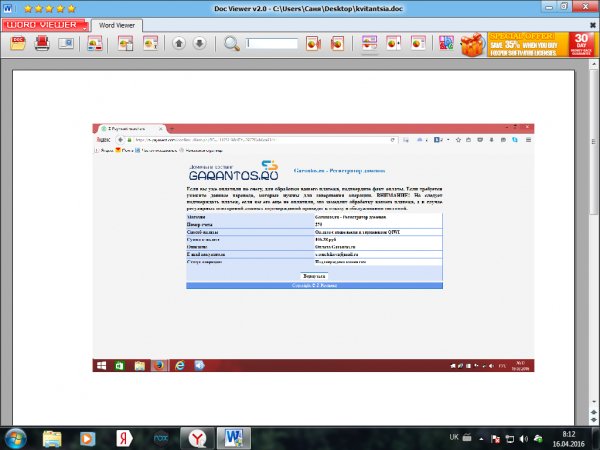The image size is (600, 450).
Task: Select the Word Viewer tab
Action: 117,25
